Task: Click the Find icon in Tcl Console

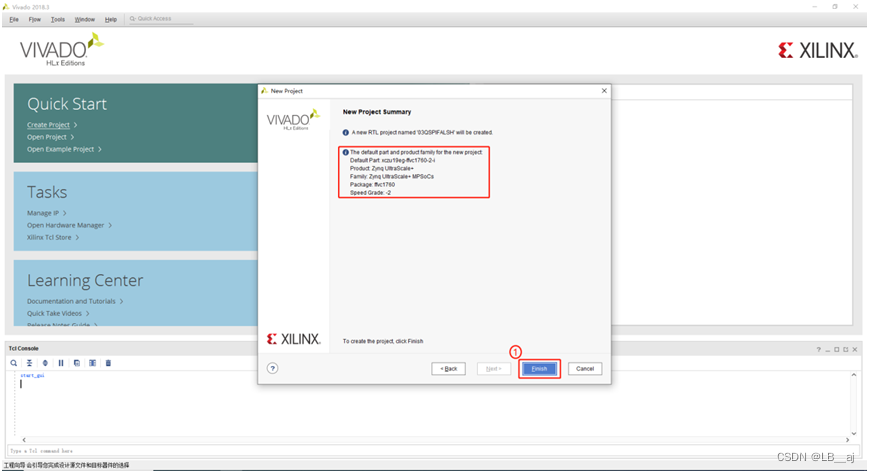Action: [x=13, y=363]
